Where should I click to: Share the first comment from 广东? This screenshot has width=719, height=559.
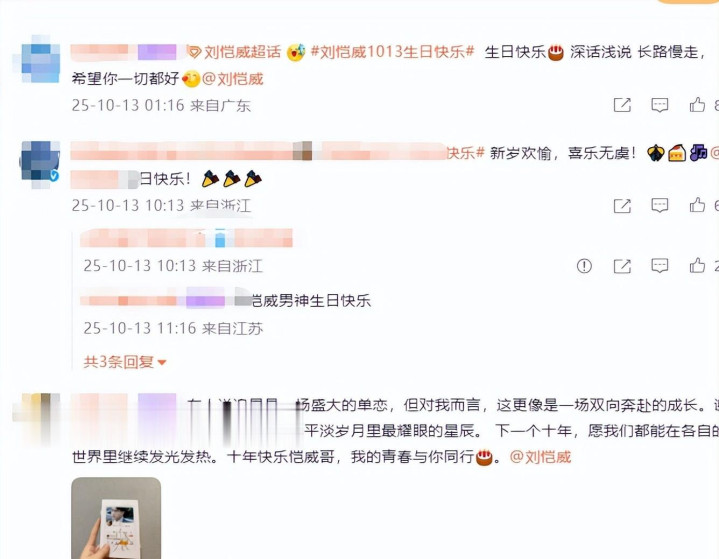(x=622, y=105)
